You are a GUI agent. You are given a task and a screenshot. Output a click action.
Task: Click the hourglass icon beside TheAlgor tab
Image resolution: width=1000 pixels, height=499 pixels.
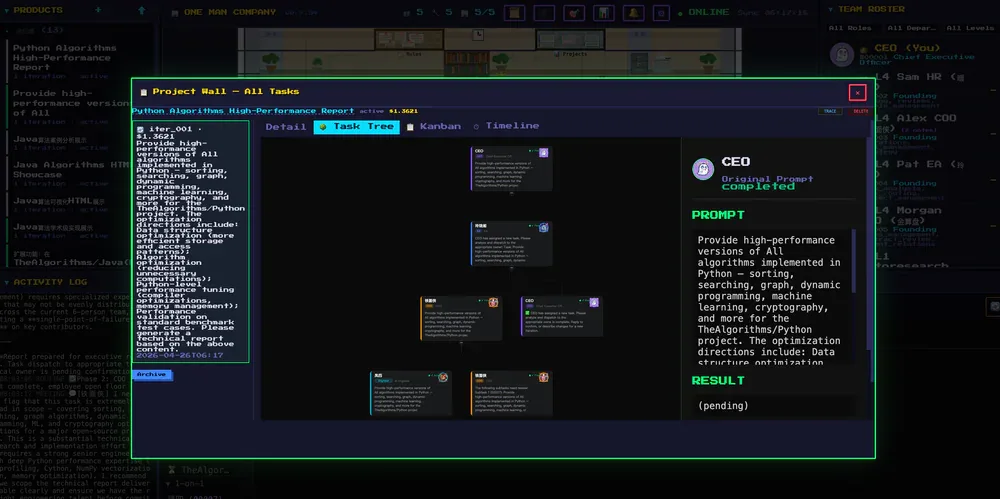(171, 470)
